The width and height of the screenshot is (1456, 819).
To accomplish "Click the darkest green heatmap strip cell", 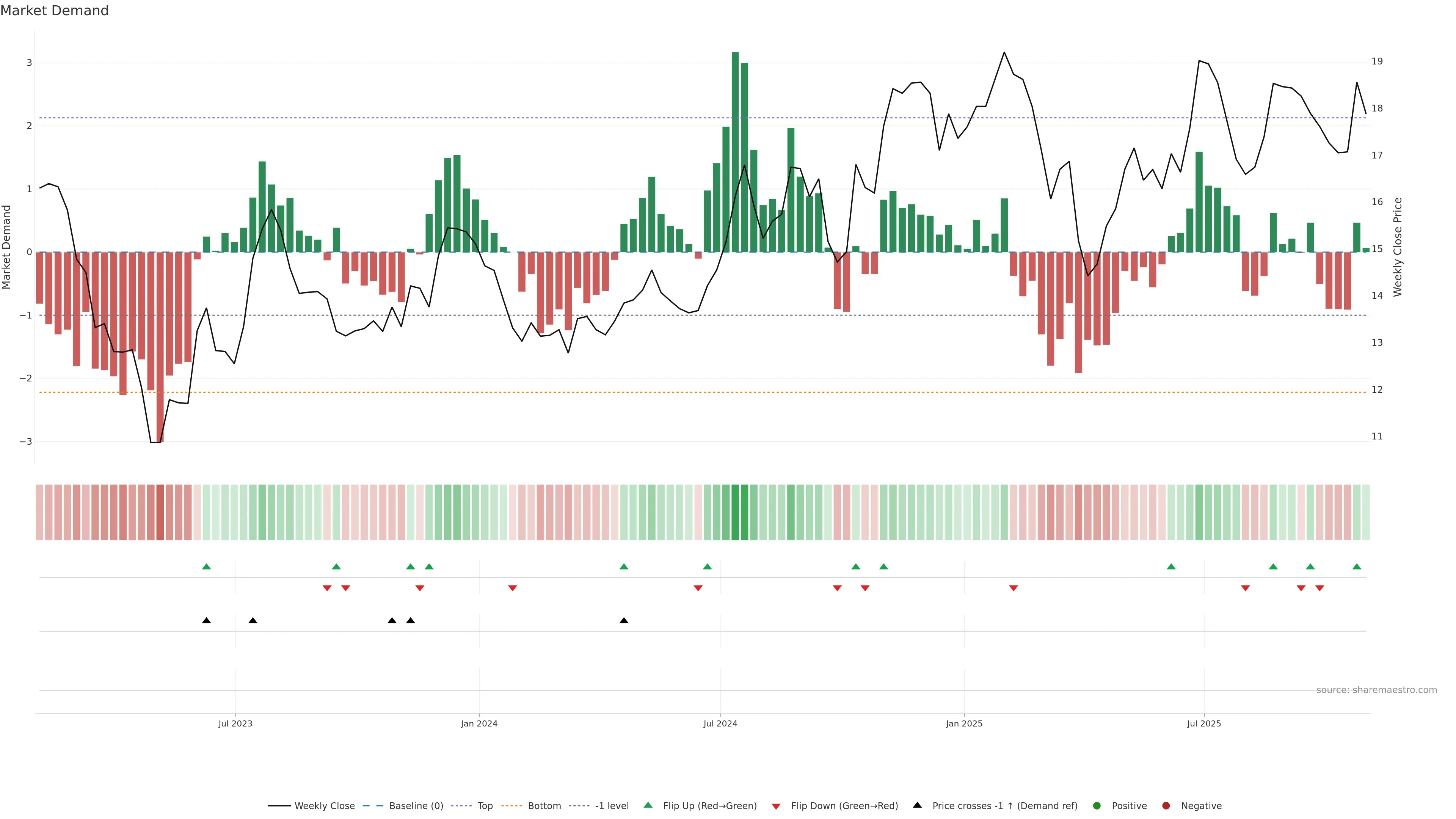I will (735, 512).
